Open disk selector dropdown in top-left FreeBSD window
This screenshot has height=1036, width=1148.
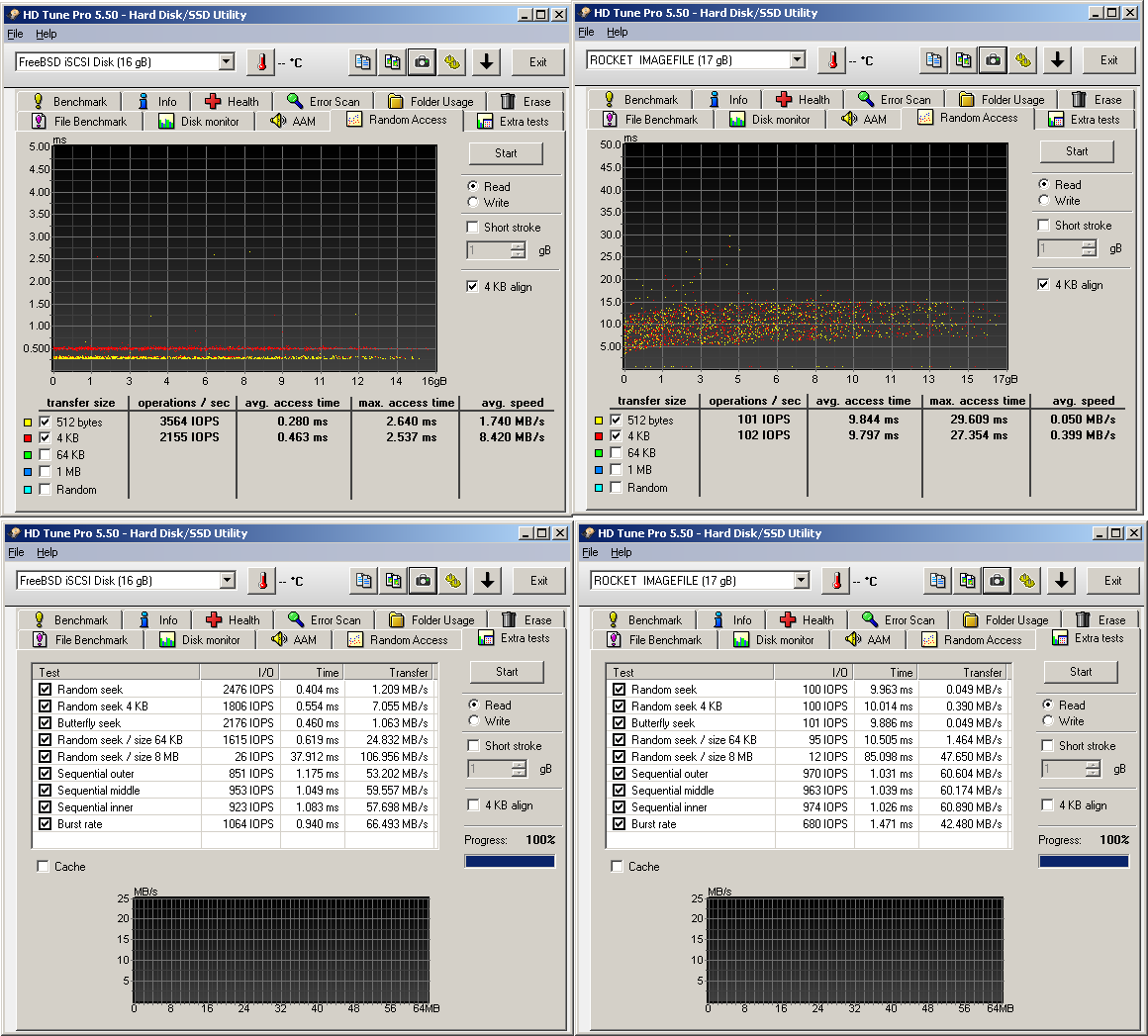click(x=227, y=61)
